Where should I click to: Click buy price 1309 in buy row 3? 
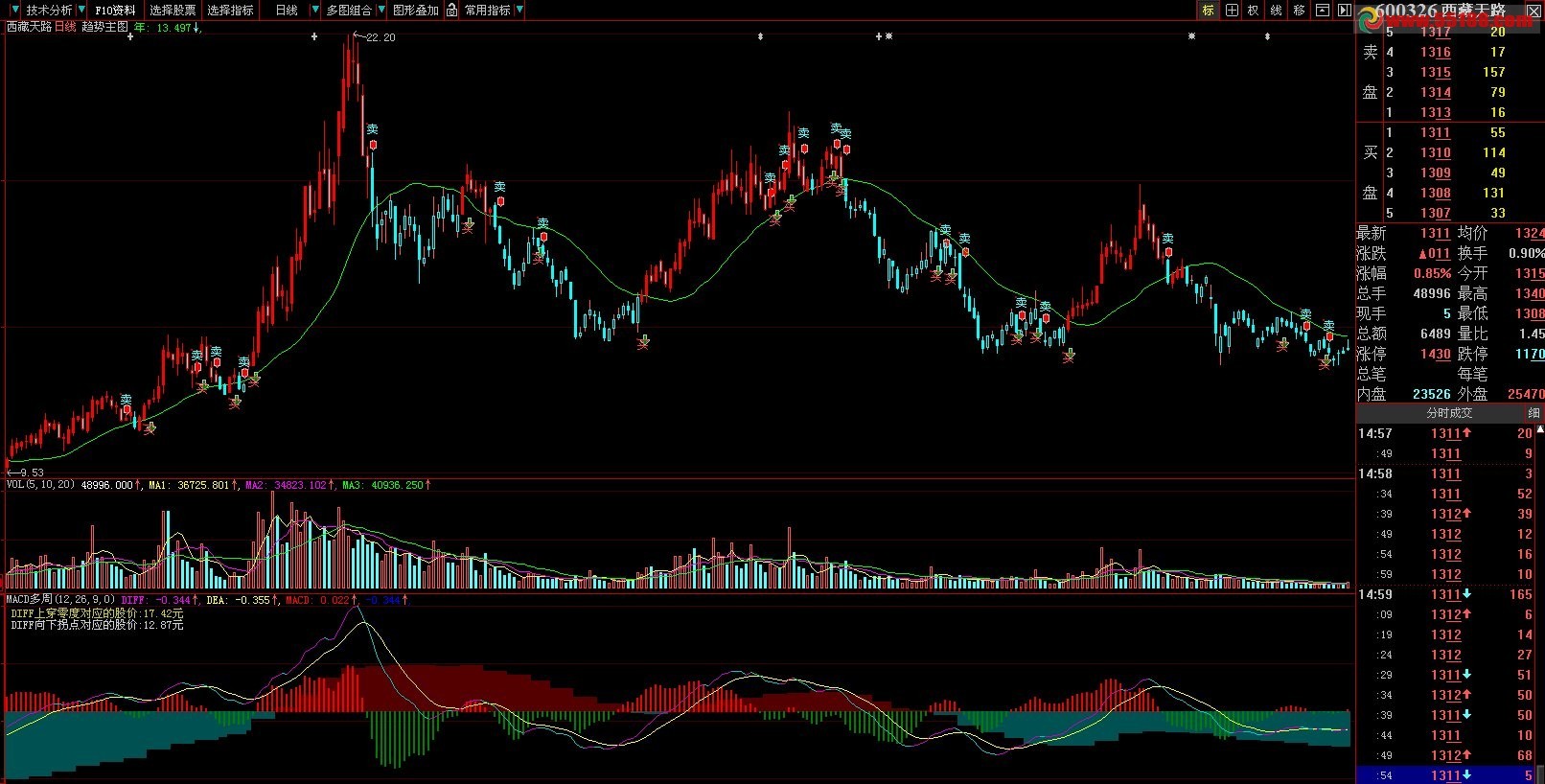[1436, 173]
